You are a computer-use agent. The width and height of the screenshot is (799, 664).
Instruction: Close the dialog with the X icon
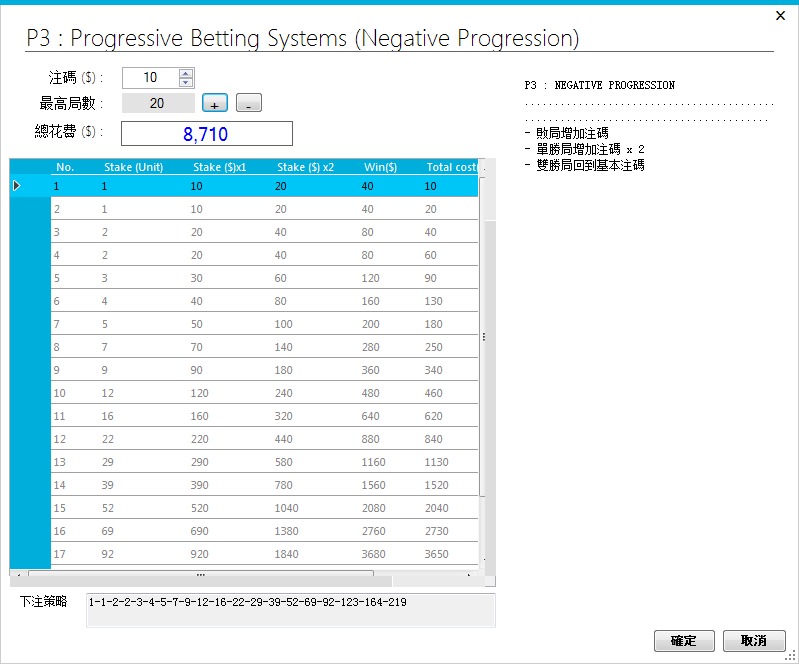pyautogui.click(x=780, y=16)
